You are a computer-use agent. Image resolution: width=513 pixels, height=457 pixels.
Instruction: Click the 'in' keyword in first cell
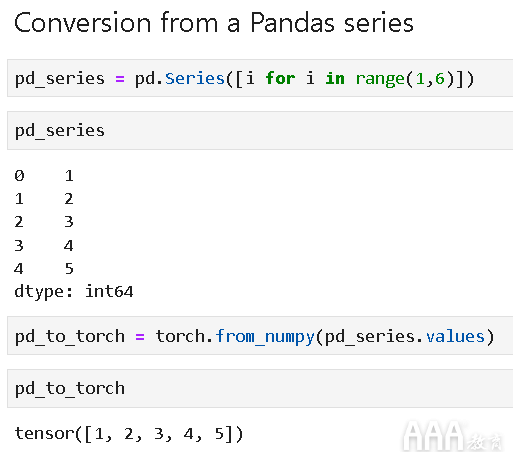pos(335,79)
